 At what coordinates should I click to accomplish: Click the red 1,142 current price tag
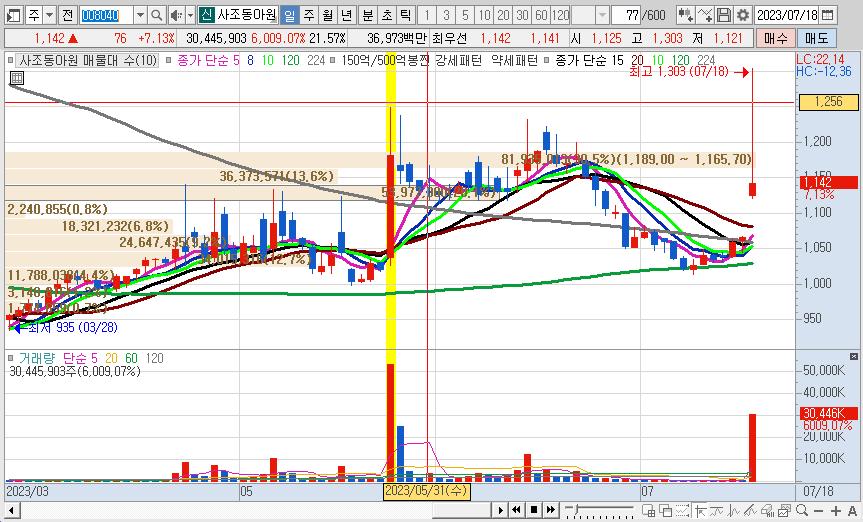click(x=828, y=182)
